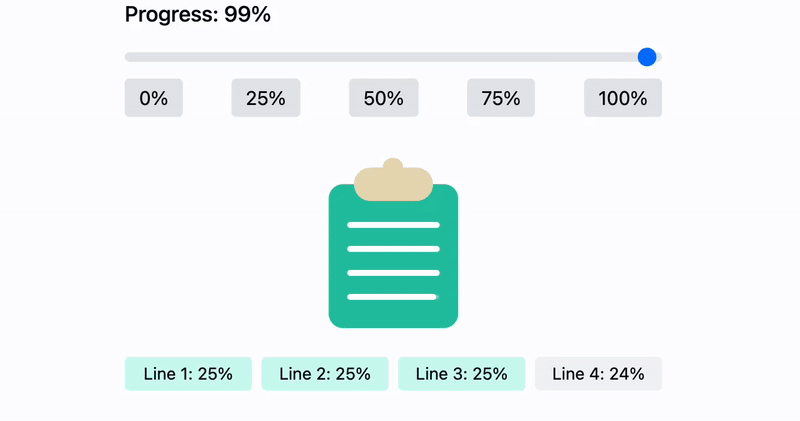Click the fourth white line on the clipboard
The width and height of the screenshot is (800, 421).
(393, 297)
